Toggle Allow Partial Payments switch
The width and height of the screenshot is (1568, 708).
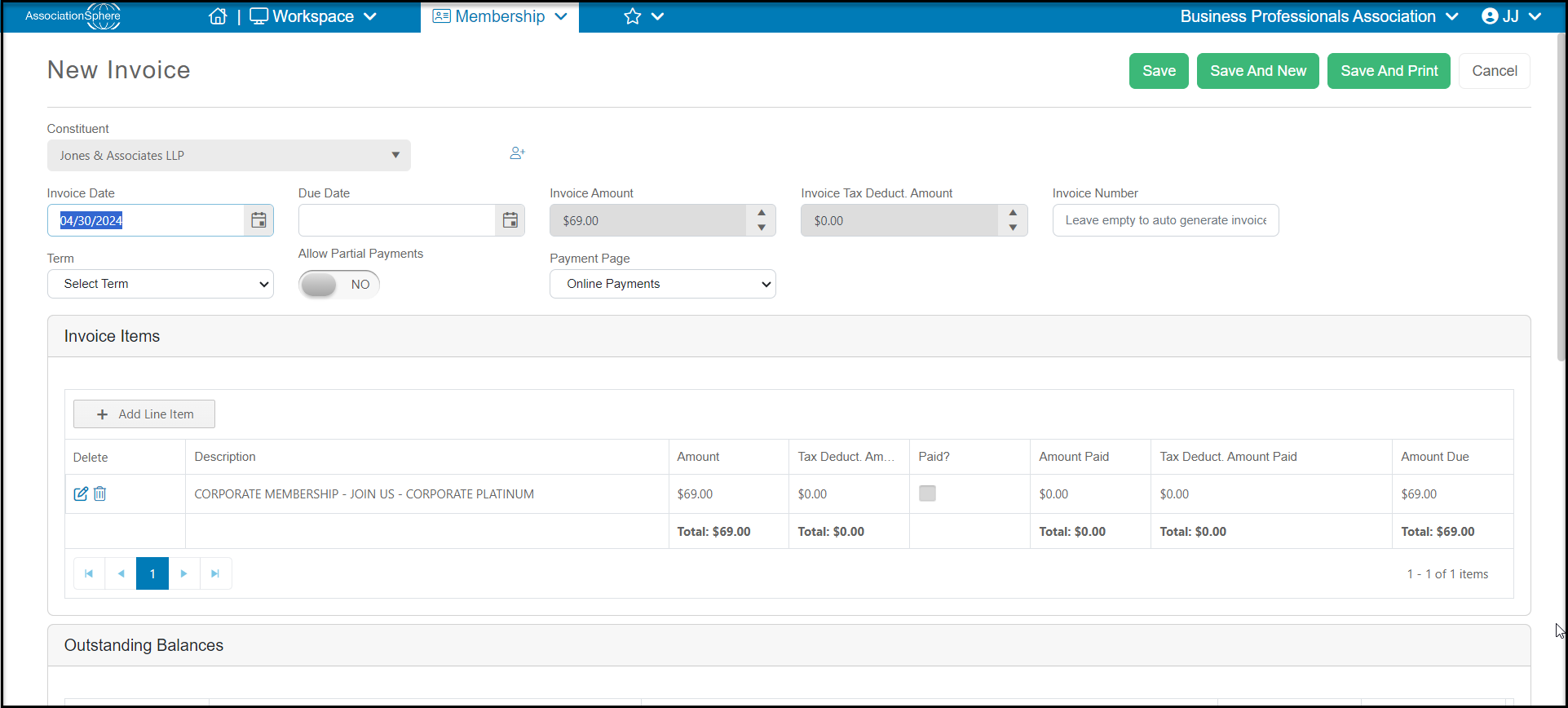tap(339, 285)
